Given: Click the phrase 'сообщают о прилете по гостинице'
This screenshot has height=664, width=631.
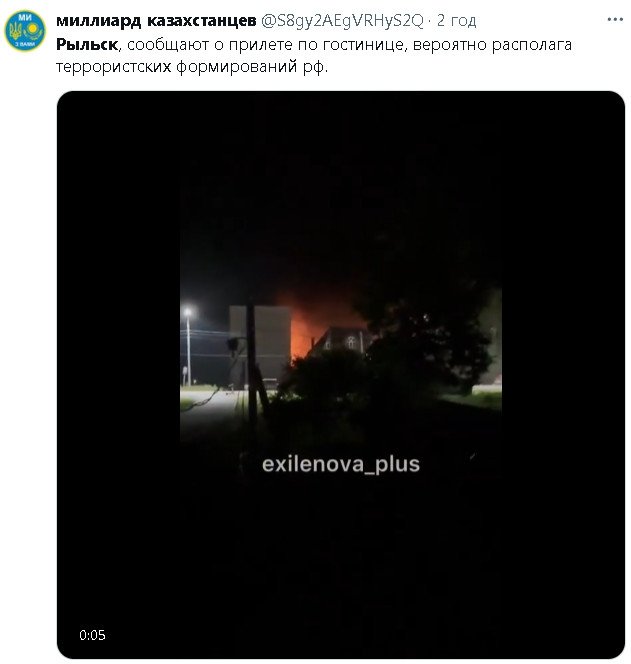Looking at the screenshot, I should (x=267, y=44).
